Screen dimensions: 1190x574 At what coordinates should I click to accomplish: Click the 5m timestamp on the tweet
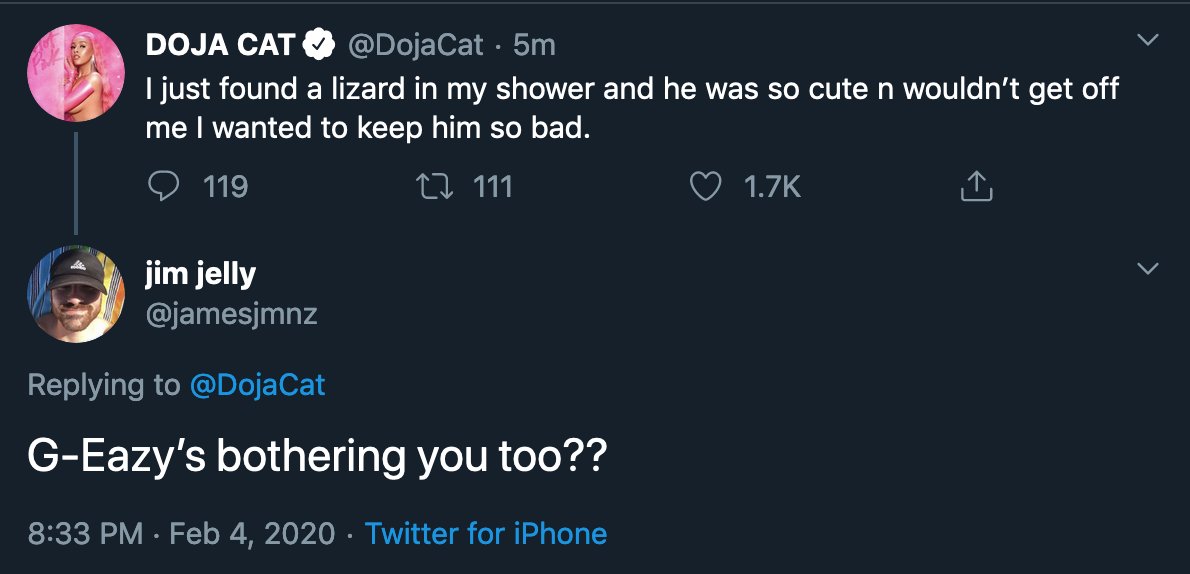pyautogui.click(x=533, y=44)
